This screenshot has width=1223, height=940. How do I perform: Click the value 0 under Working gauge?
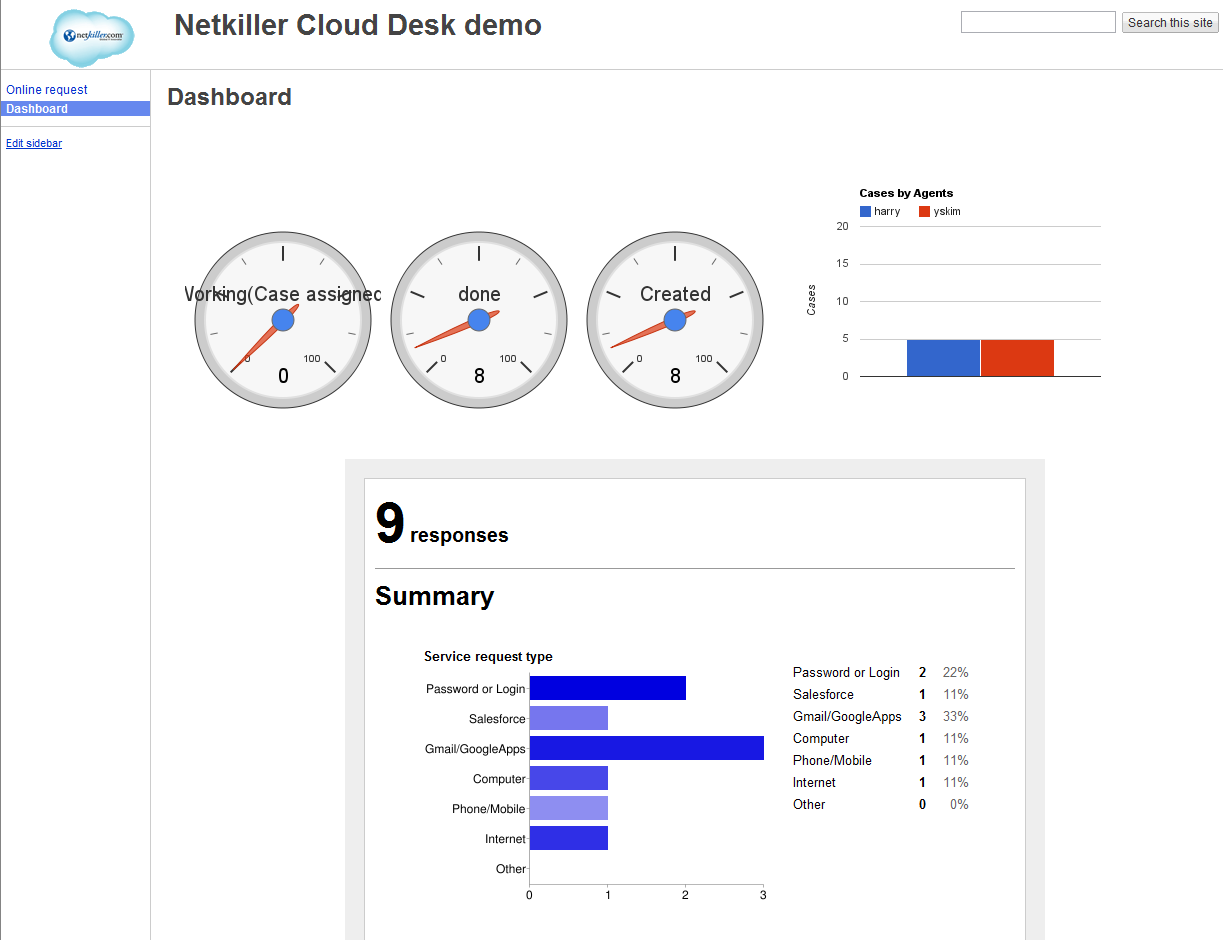[x=283, y=376]
